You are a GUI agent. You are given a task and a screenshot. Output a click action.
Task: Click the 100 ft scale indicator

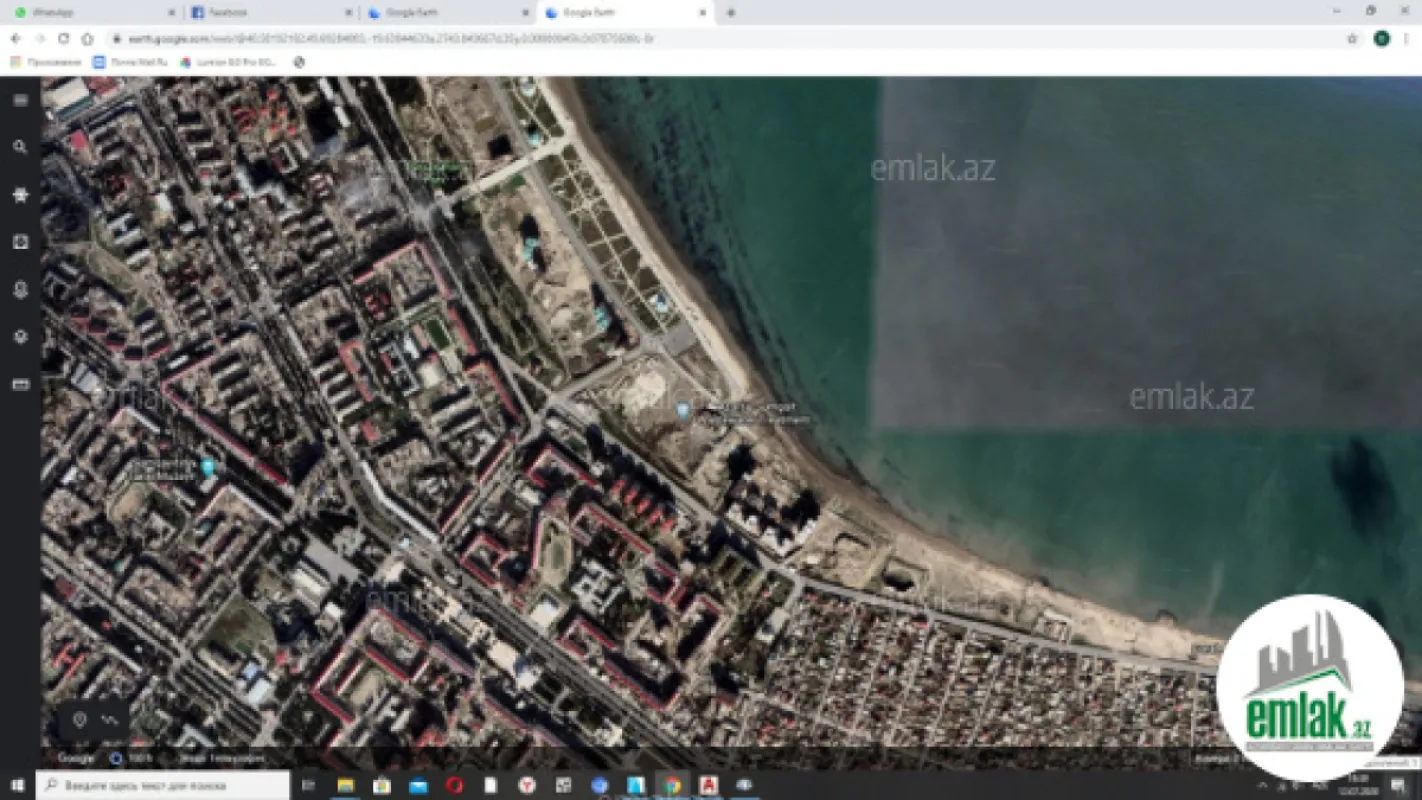(140, 758)
